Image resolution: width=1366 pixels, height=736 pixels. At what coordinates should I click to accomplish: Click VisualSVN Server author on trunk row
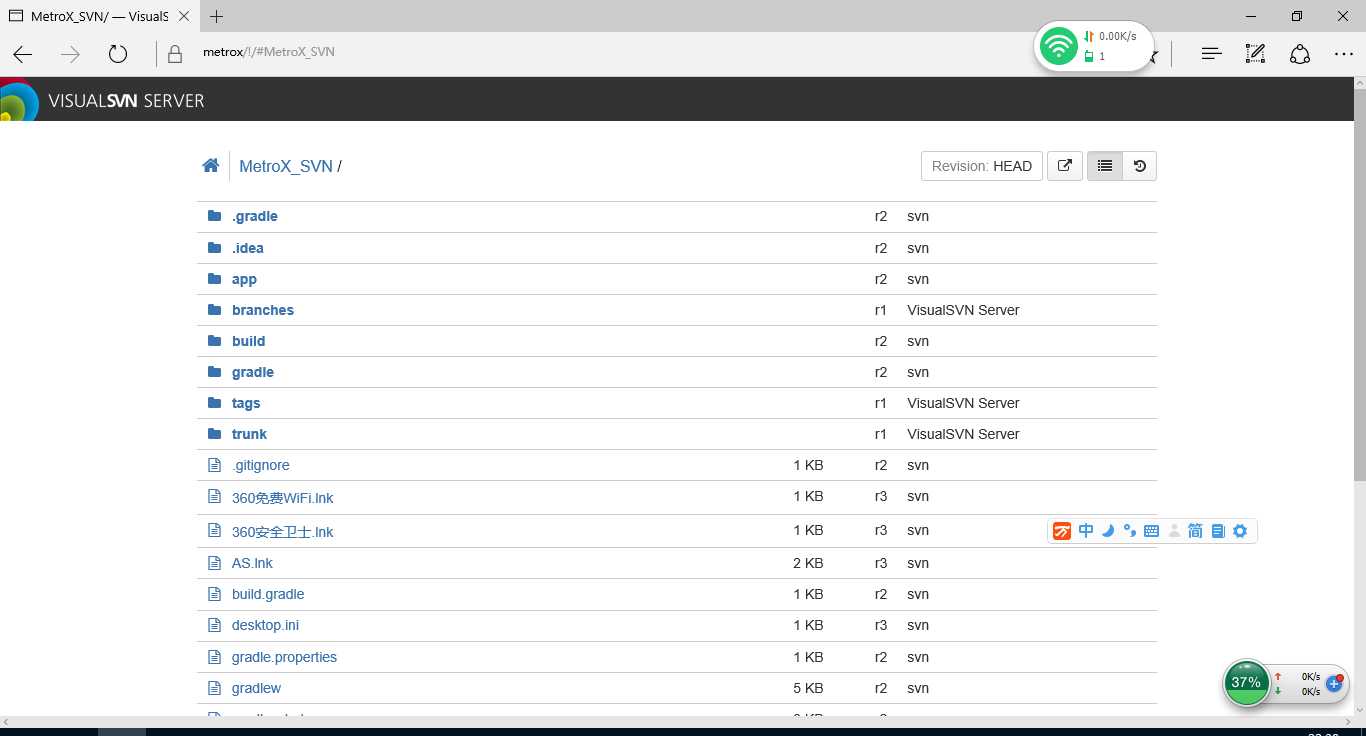tap(963, 434)
